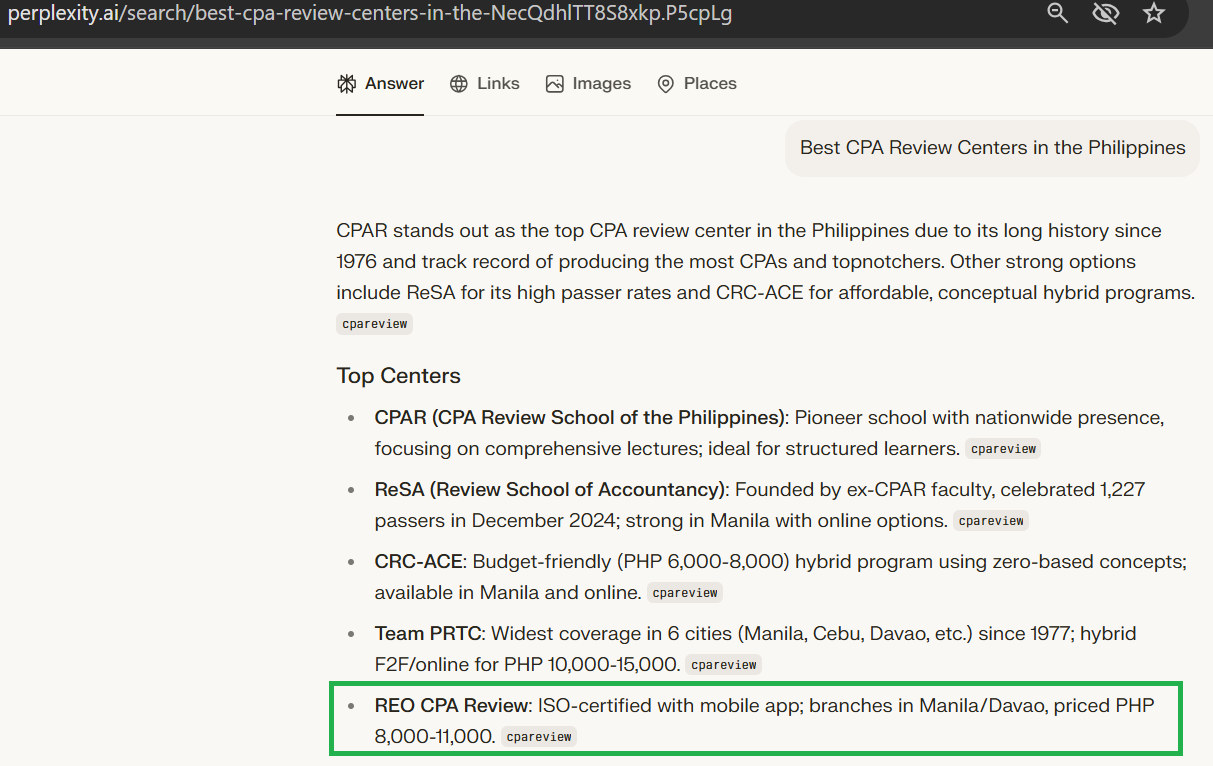Click the bold 'REO CPA Review' text
Screen dimensions: 1213x766
pos(451,706)
